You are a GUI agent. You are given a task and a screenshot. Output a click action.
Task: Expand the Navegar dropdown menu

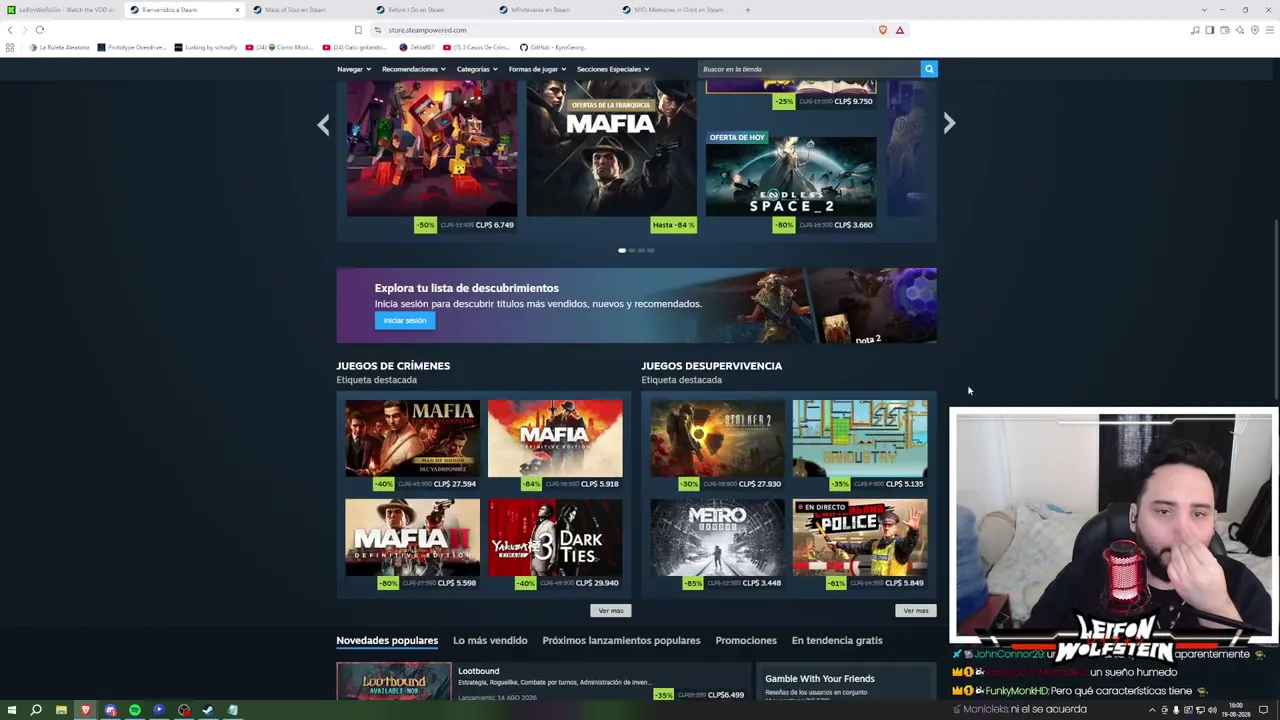point(354,69)
